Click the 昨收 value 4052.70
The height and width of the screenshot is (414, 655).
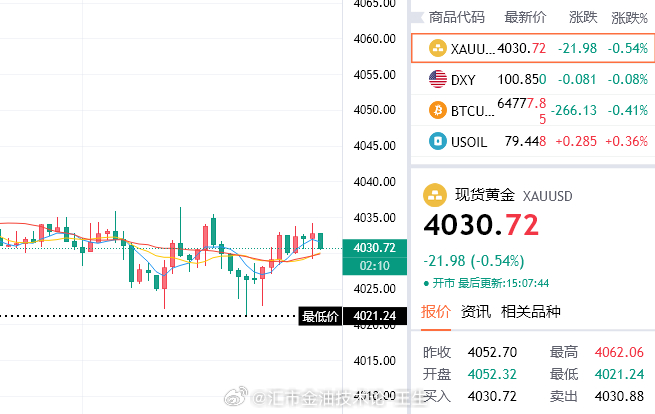tap(493, 352)
